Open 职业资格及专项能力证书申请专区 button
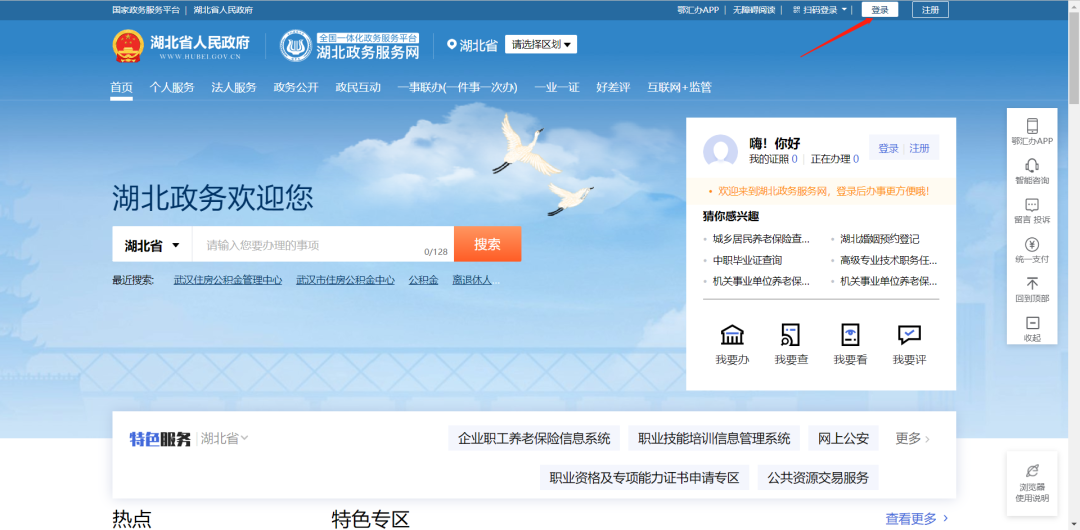This screenshot has width=1080, height=530. point(644,478)
